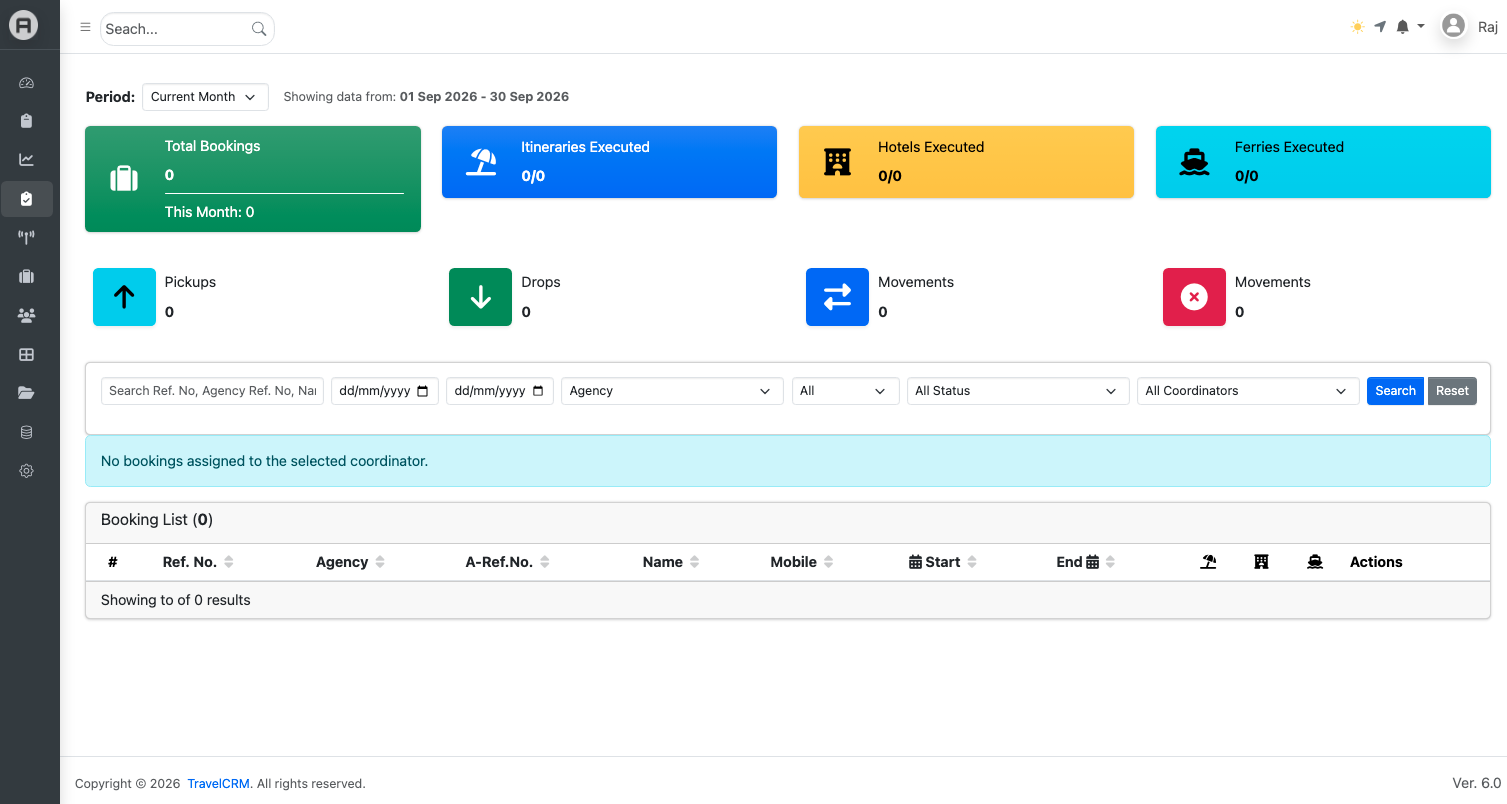Sort the table by Ref. No.
Image resolution: width=1507 pixels, height=804 pixels.
(198, 562)
